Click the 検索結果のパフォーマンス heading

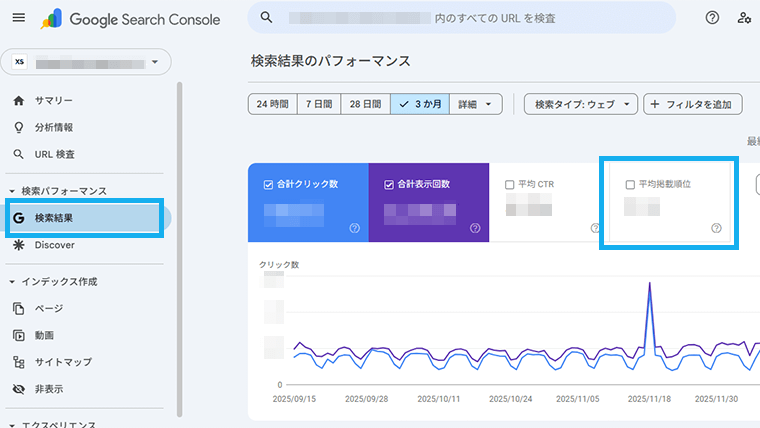[331, 61]
